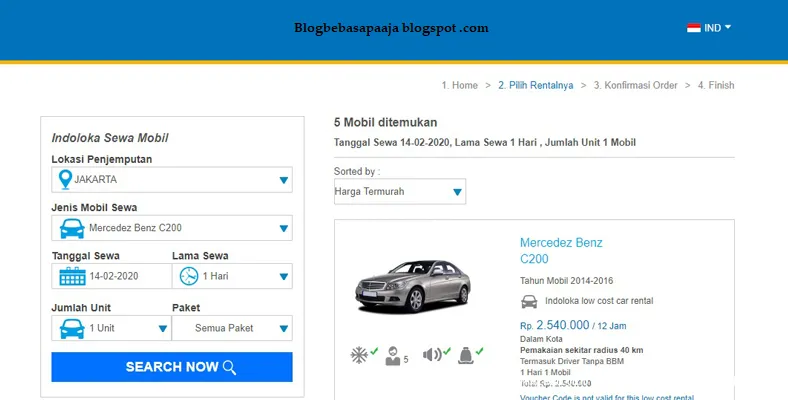Select the 2. Pilih Rentalnya step
Viewport: 788px width, 400px height.
[536, 85]
